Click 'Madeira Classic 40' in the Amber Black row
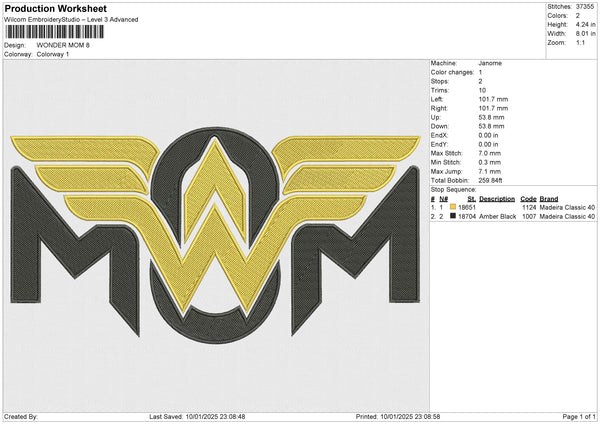Image resolution: width=600 pixels, height=424 pixels. coord(567,217)
